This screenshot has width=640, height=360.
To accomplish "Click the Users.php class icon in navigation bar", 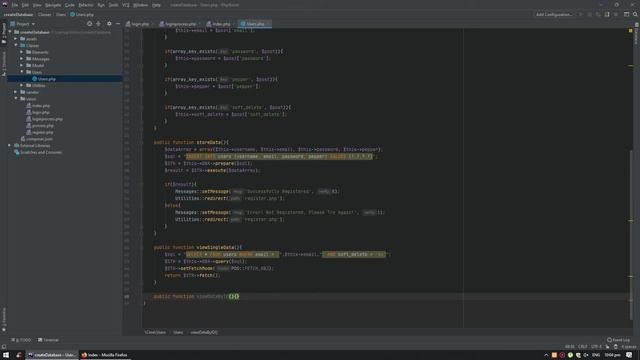I will (x=72, y=14).
